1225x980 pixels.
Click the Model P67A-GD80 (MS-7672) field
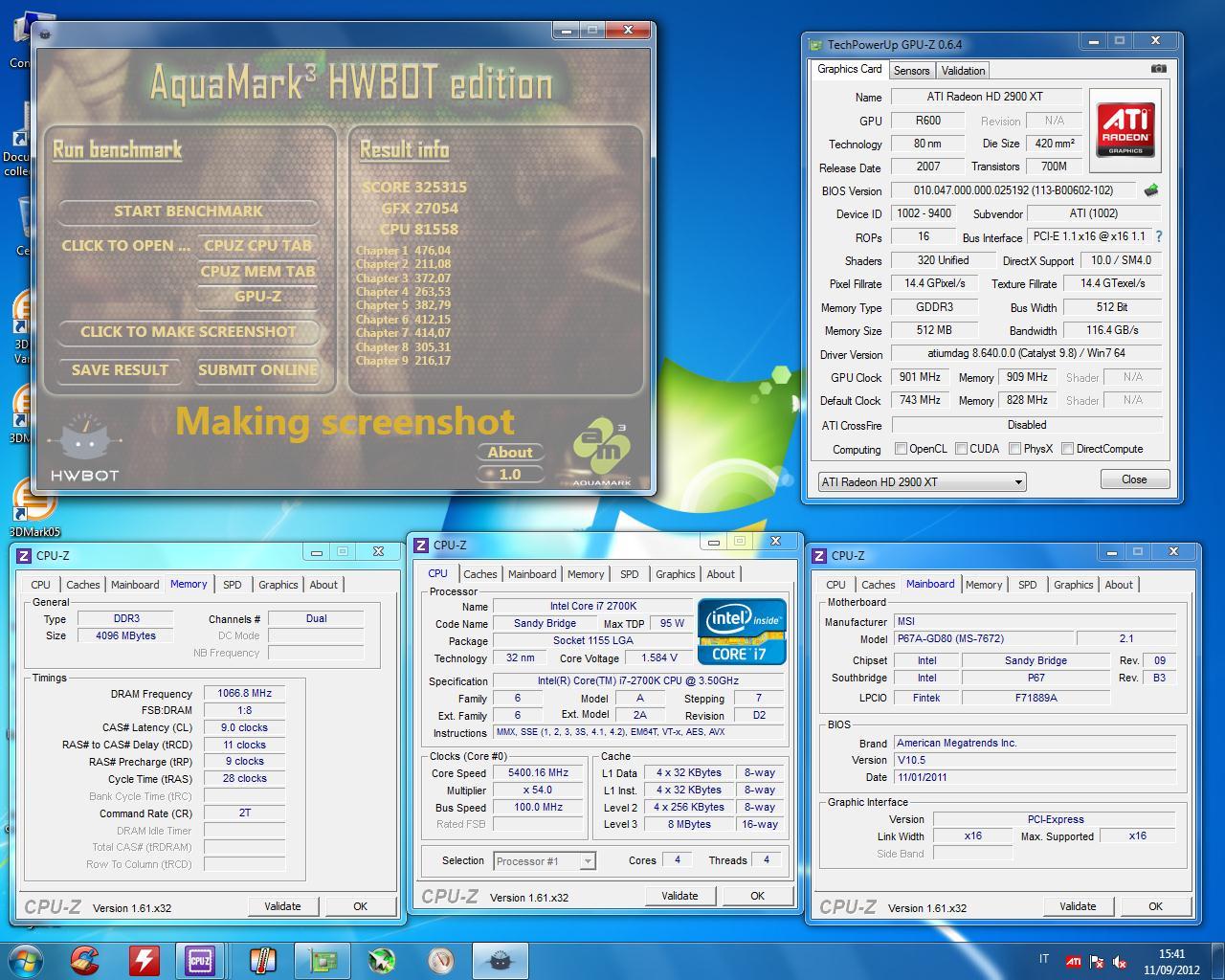[x=983, y=638]
